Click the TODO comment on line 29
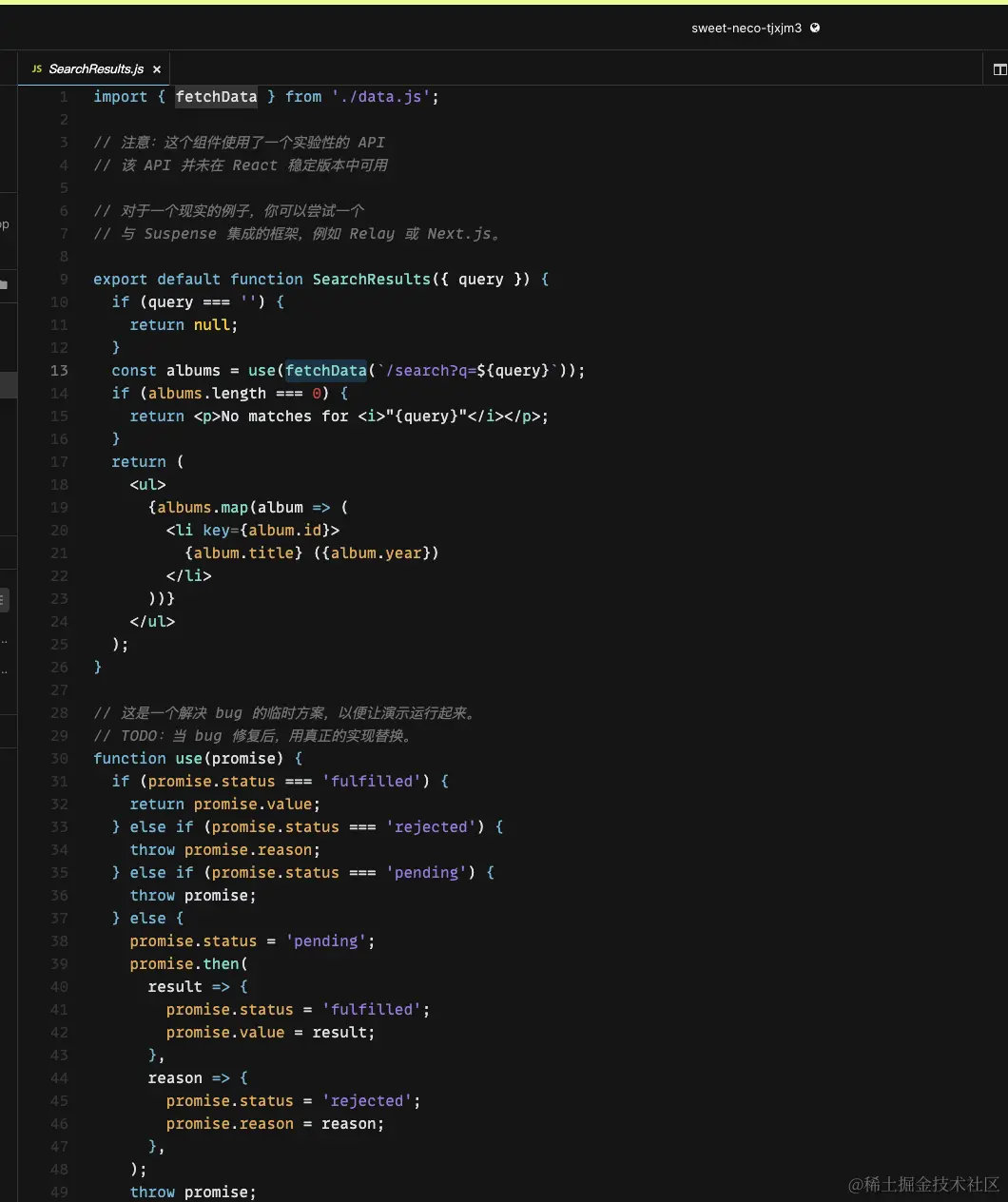1008x1202 pixels. tap(253, 736)
